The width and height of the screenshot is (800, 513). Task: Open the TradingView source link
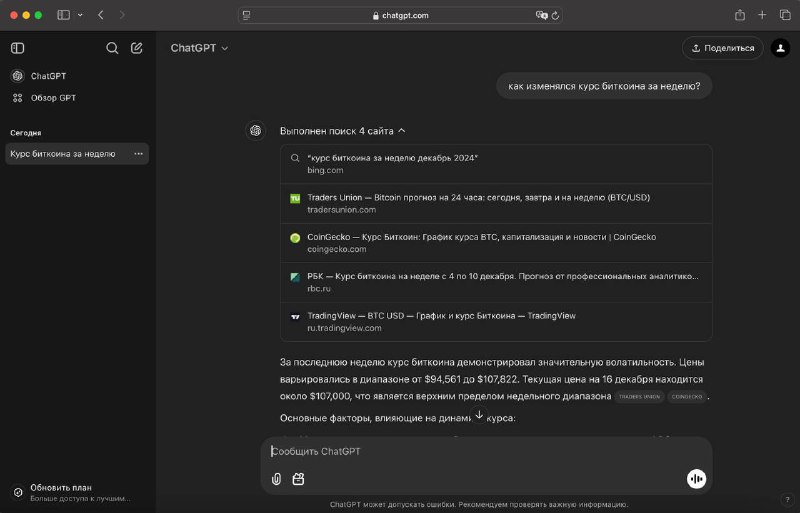point(496,322)
